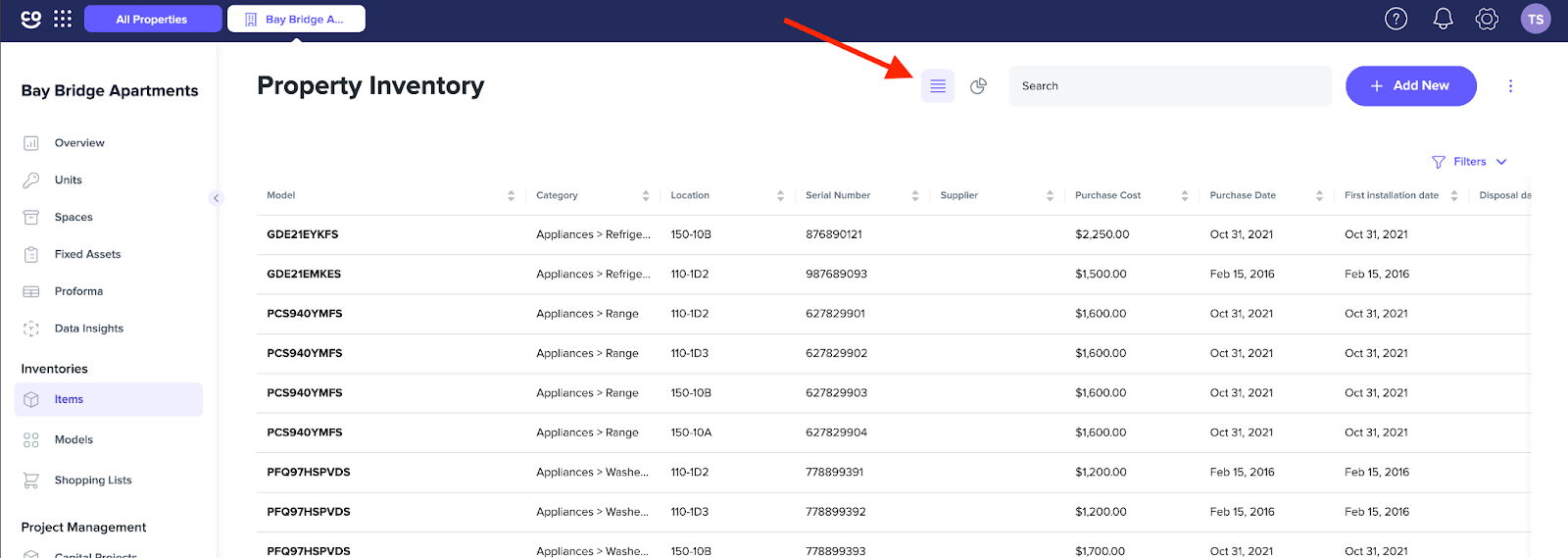Select serial number 627829904

[837, 433]
